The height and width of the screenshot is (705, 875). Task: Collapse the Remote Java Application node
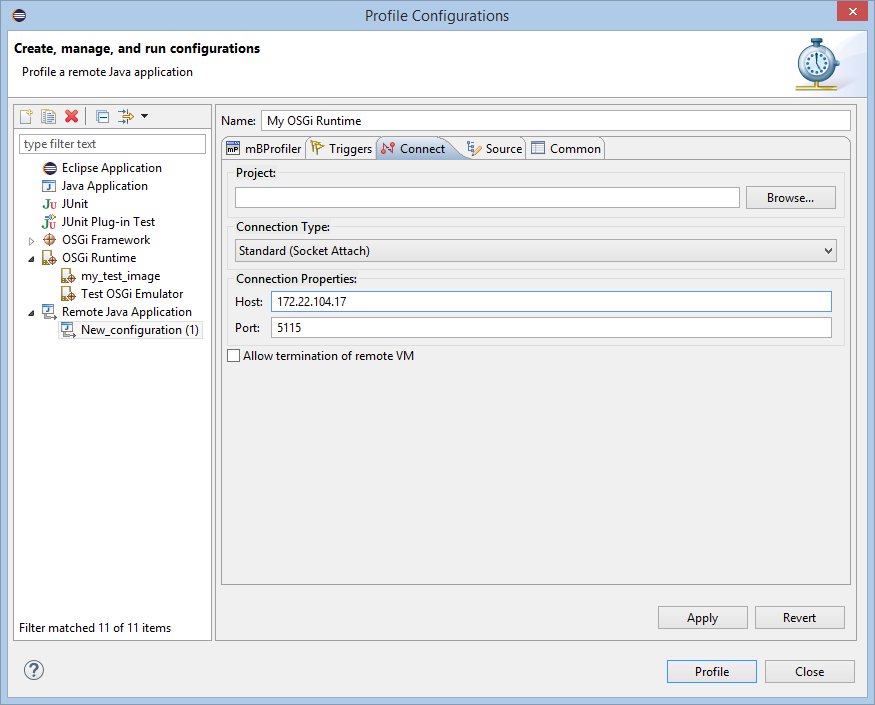click(x=31, y=312)
